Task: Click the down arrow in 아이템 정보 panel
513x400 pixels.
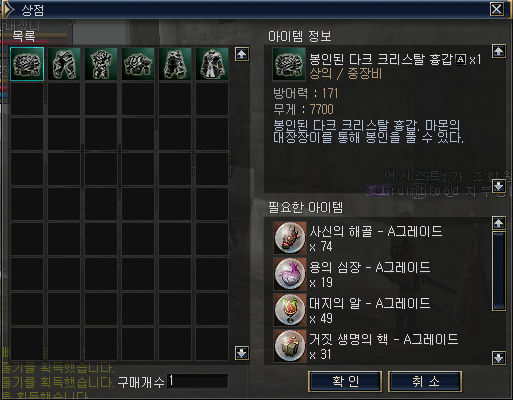Action: [x=499, y=186]
